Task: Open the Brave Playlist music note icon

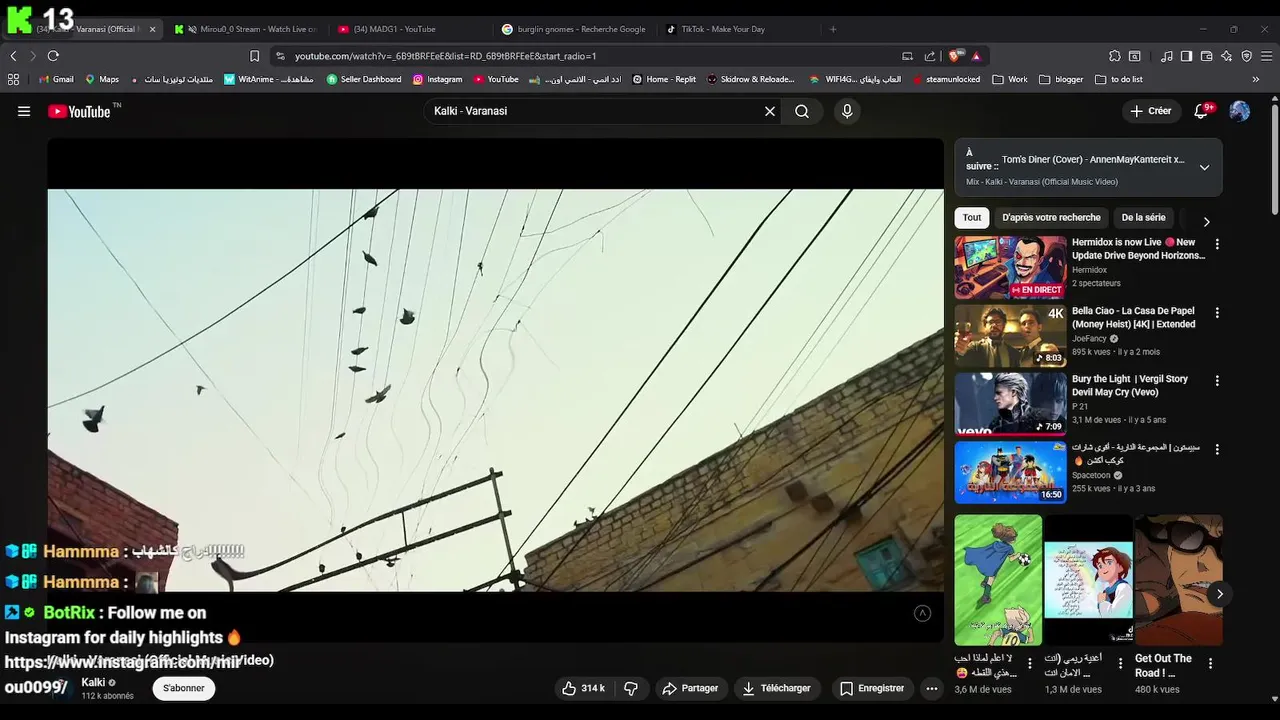Action: click(x=1166, y=56)
